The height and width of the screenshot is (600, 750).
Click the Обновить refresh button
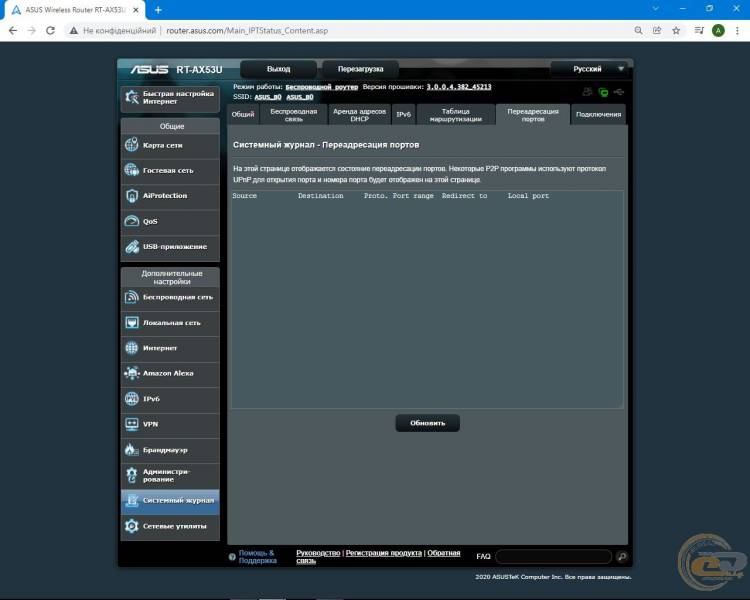tap(428, 423)
